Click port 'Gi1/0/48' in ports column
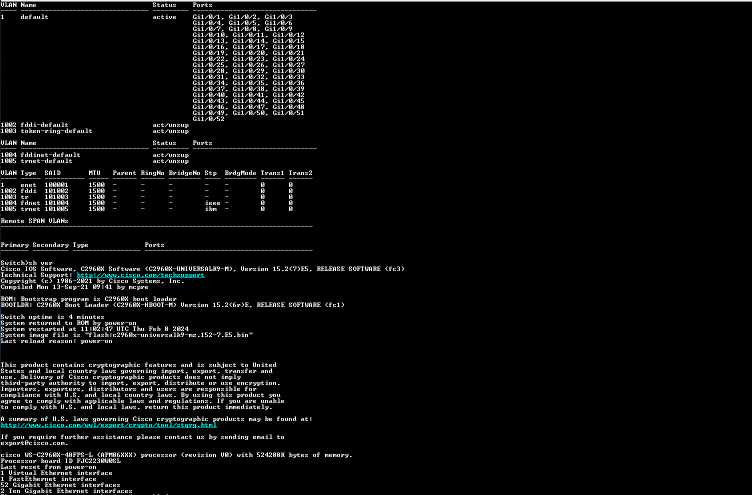This screenshot has height=495, width=752. click(x=288, y=107)
